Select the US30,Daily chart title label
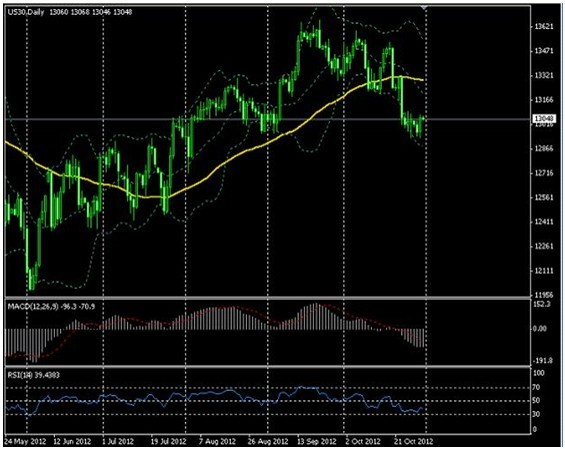The width and height of the screenshot is (565, 449). tap(26, 12)
